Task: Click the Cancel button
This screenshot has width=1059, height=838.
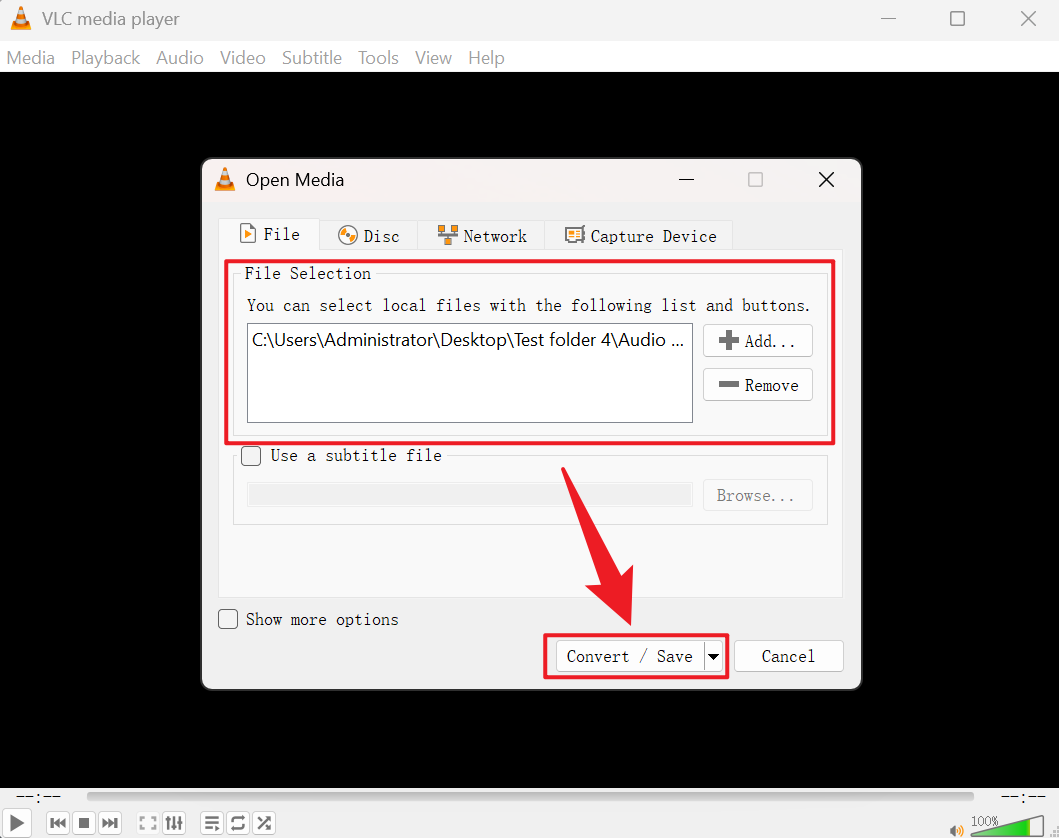Action: (789, 656)
